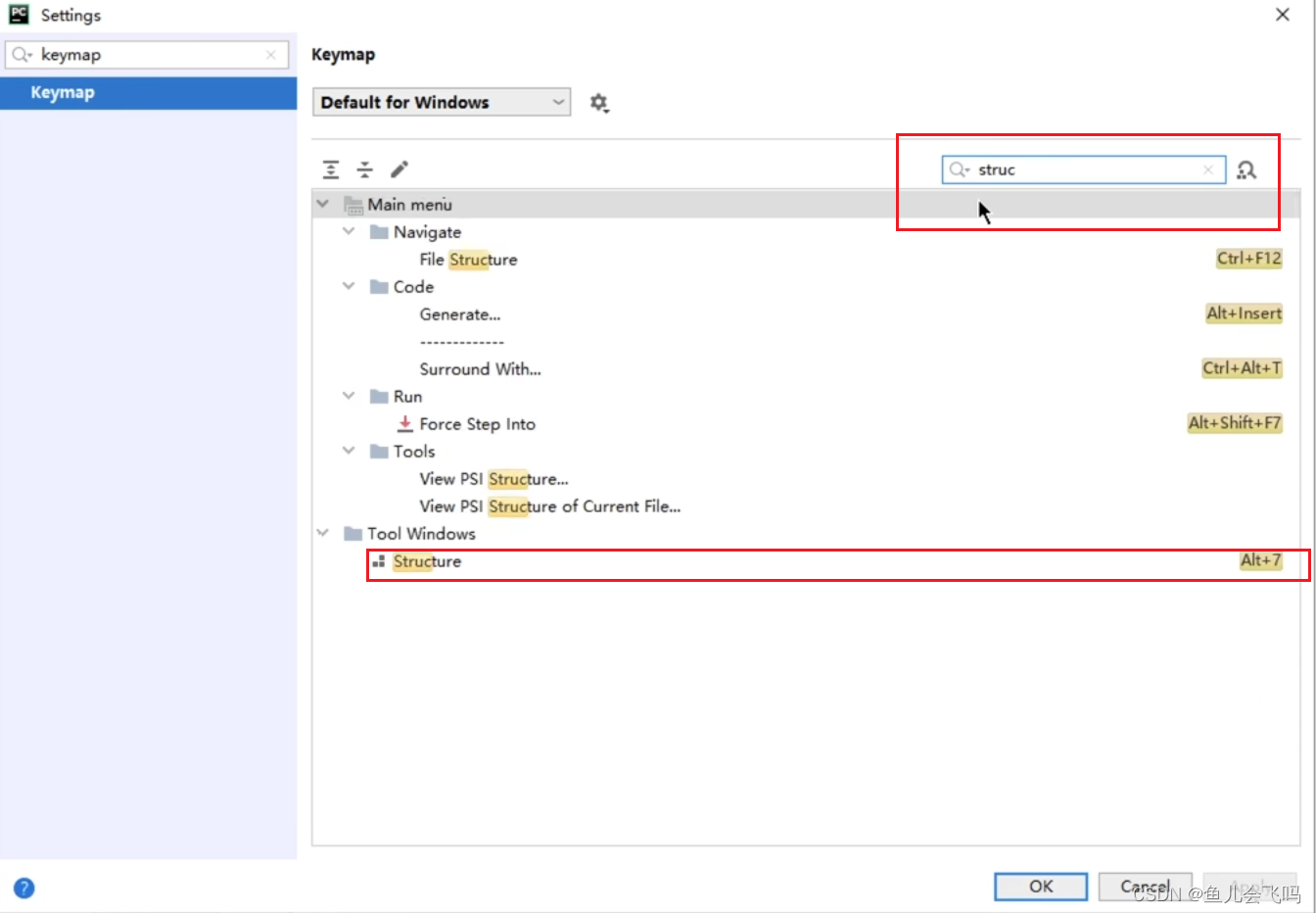This screenshot has height=913, width=1316.
Task: Select the View PSI Structure... row
Action: click(x=807, y=479)
